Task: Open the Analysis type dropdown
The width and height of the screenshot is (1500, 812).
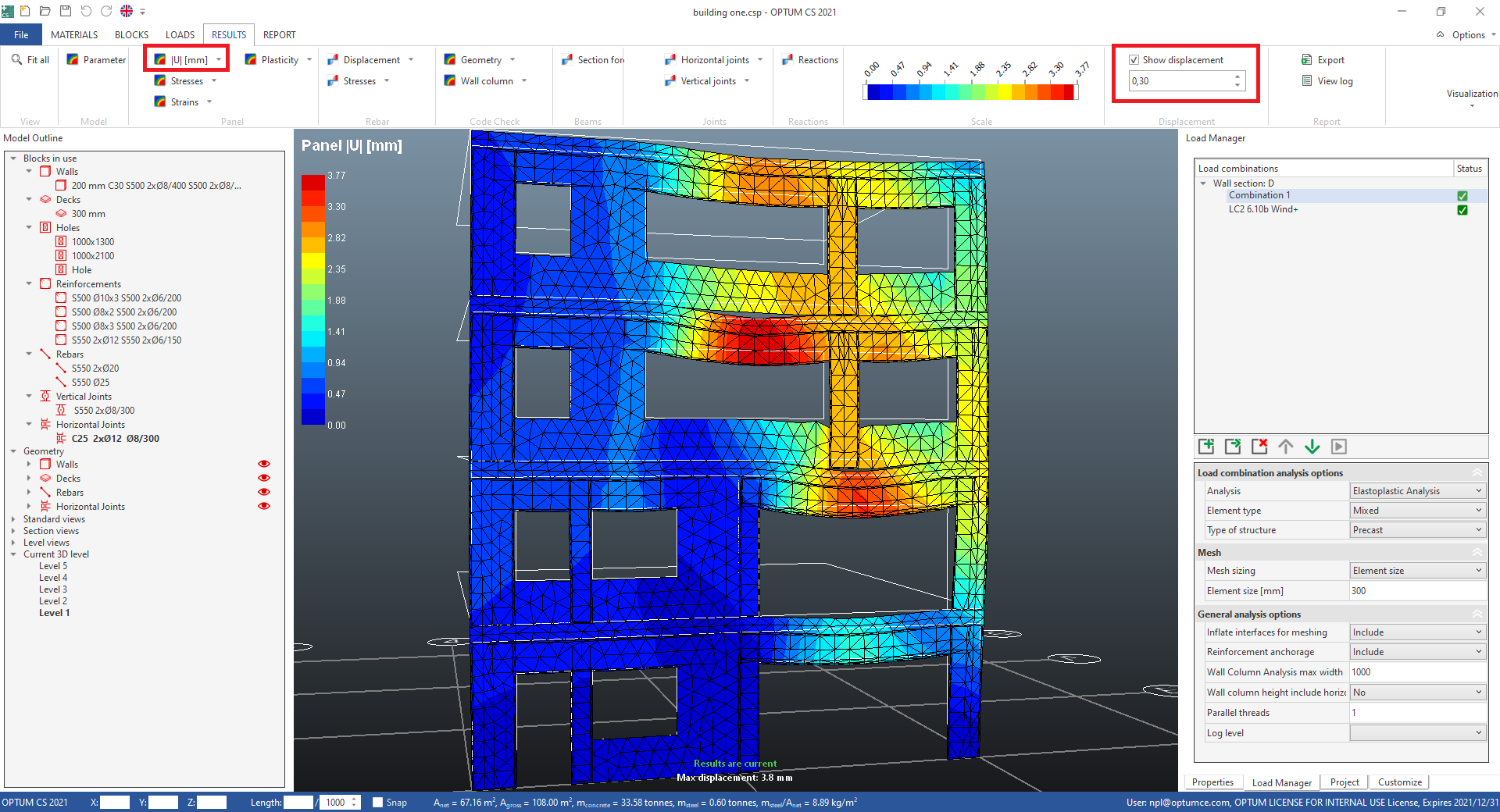Action: [x=1417, y=491]
